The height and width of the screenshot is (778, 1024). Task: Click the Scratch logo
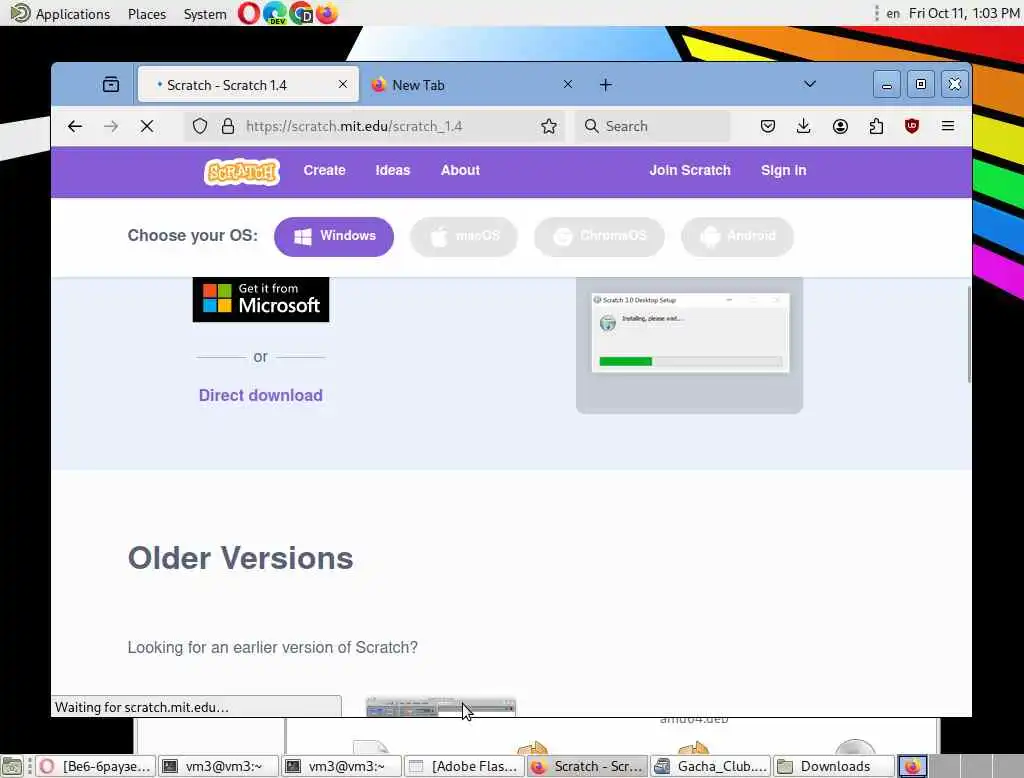[242, 172]
